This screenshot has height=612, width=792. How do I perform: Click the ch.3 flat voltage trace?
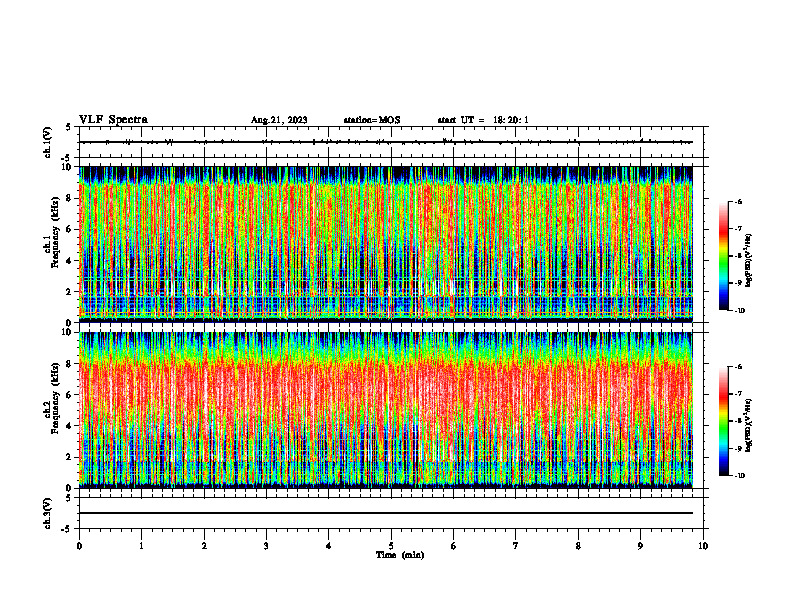[386, 513]
